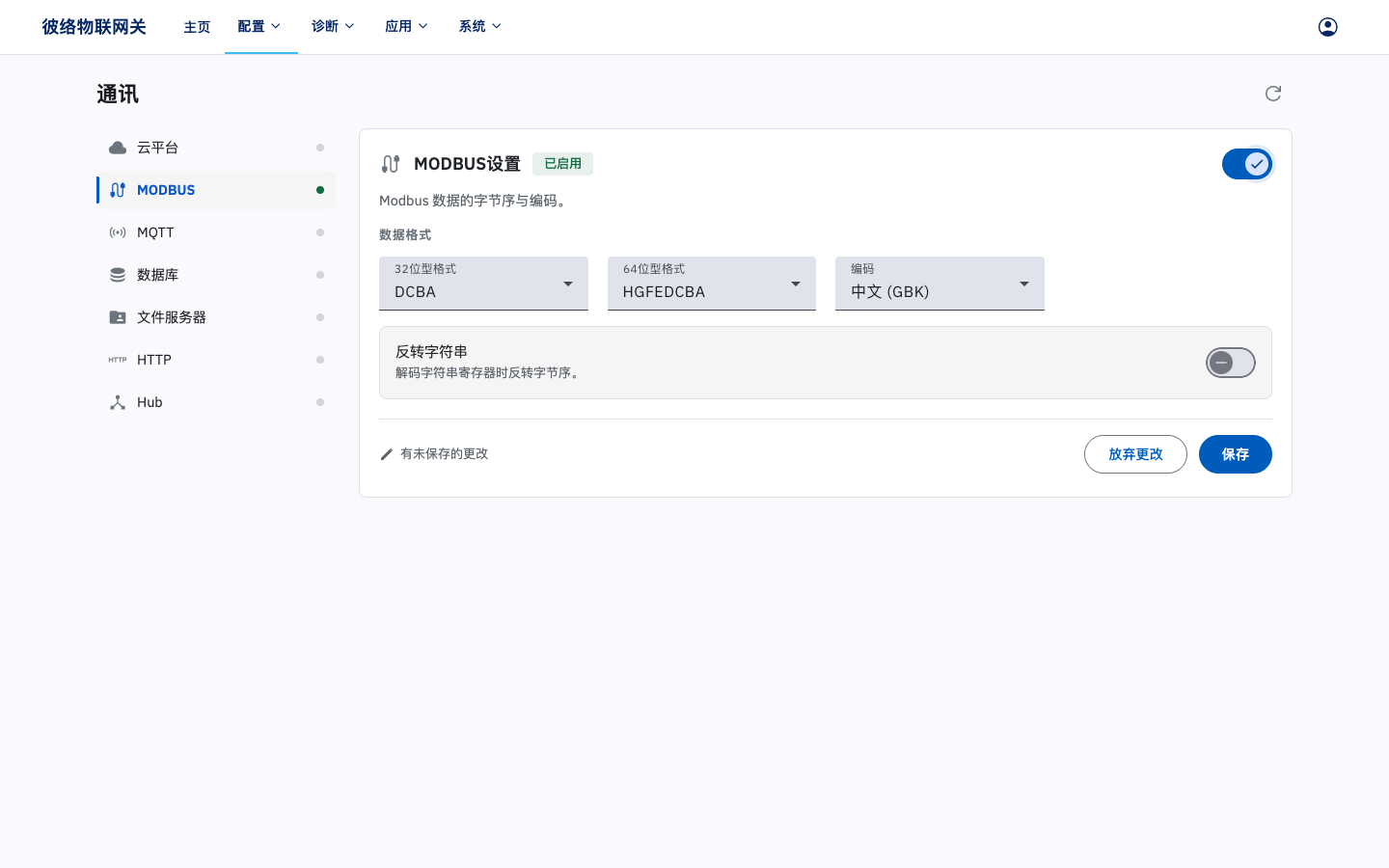Click the 有未保存的更改 notice text
This screenshot has height=868, width=1389.
pyautogui.click(x=444, y=454)
